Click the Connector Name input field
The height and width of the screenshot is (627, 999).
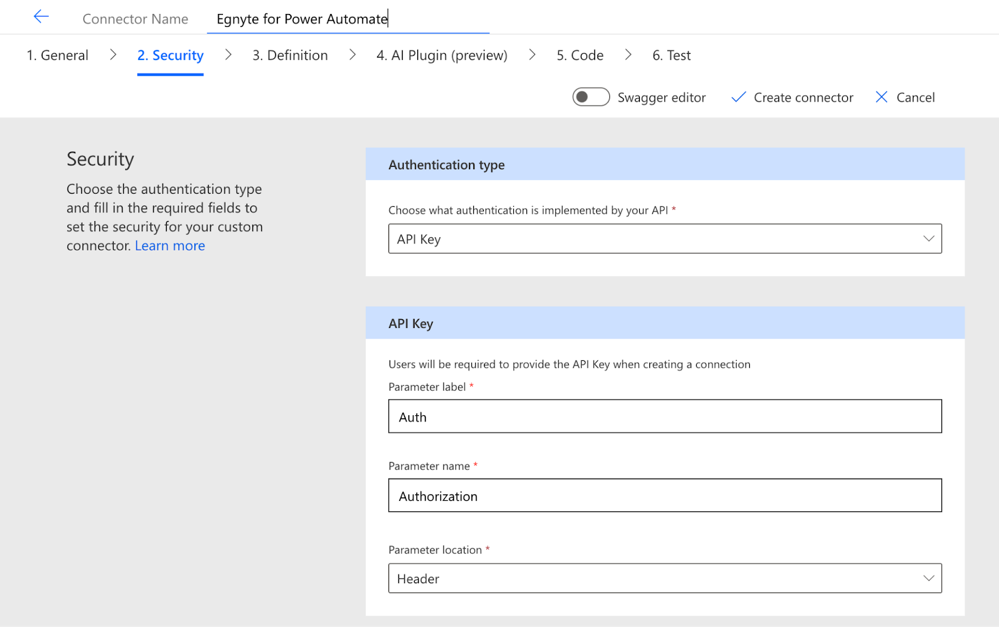tap(348, 19)
